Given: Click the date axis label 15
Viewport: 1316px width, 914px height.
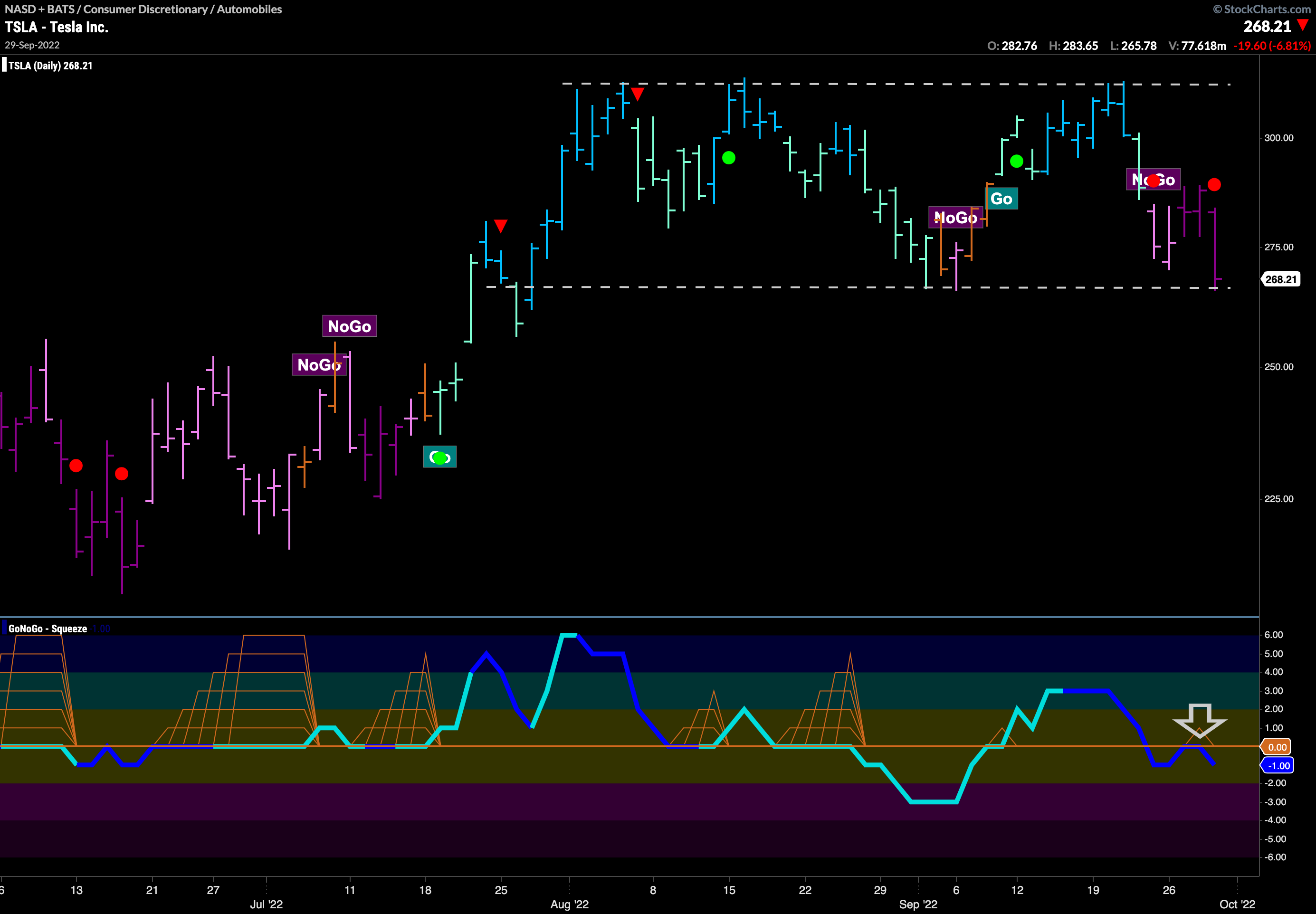Looking at the screenshot, I should (729, 890).
